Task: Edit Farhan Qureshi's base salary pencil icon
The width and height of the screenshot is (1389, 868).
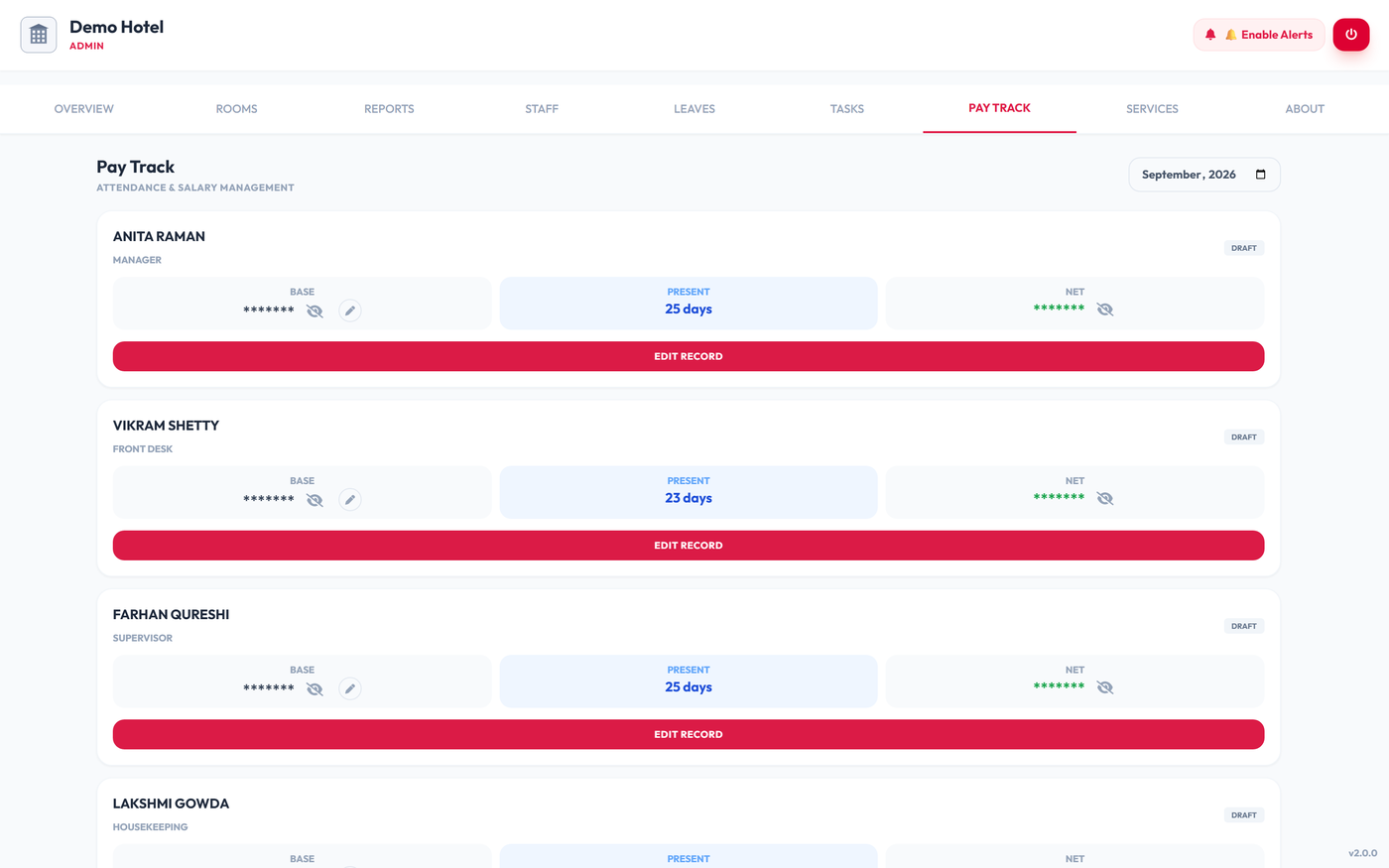Action: pyautogui.click(x=350, y=688)
